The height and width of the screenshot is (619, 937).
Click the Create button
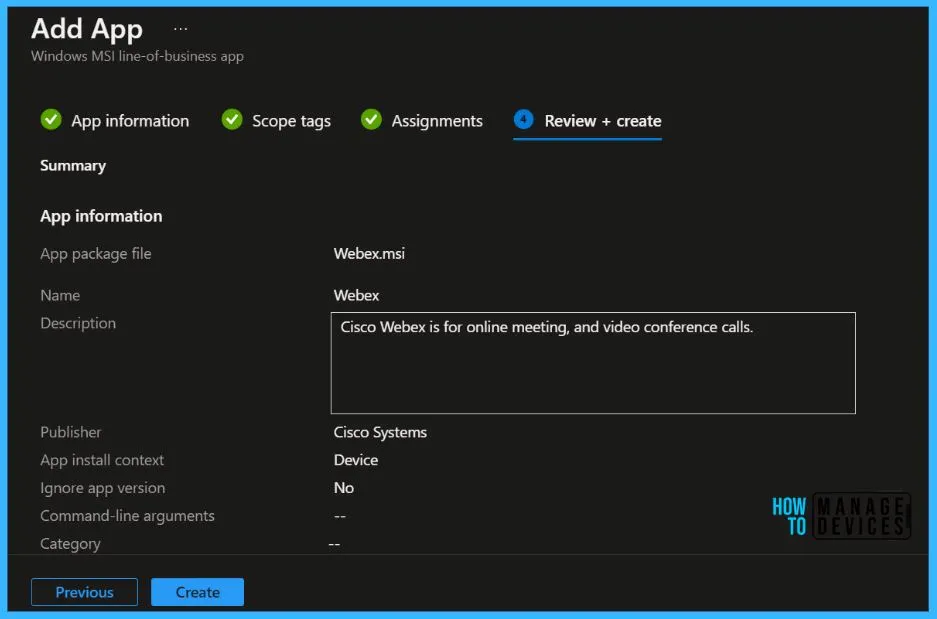coord(197,592)
